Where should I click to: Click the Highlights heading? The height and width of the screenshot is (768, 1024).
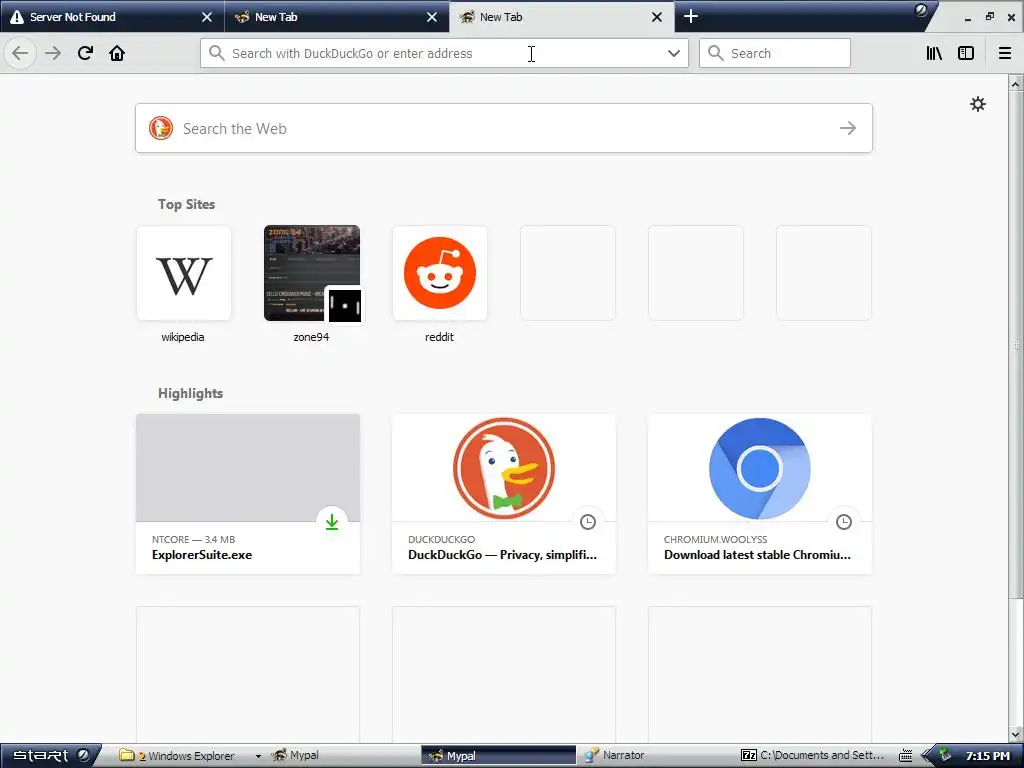click(x=190, y=393)
